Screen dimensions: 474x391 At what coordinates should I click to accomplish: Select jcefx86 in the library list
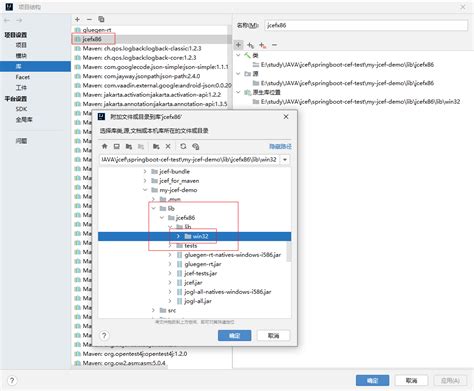(151, 39)
